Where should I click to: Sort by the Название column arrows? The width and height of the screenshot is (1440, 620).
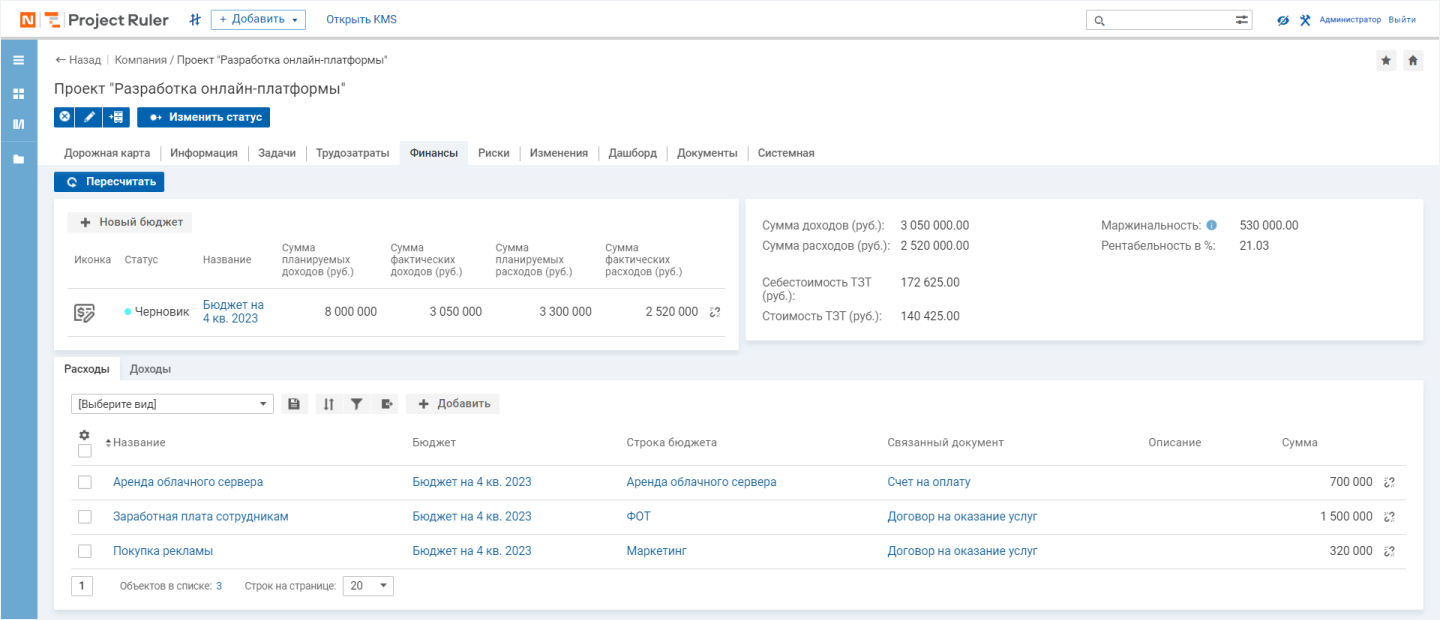(108, 443)
